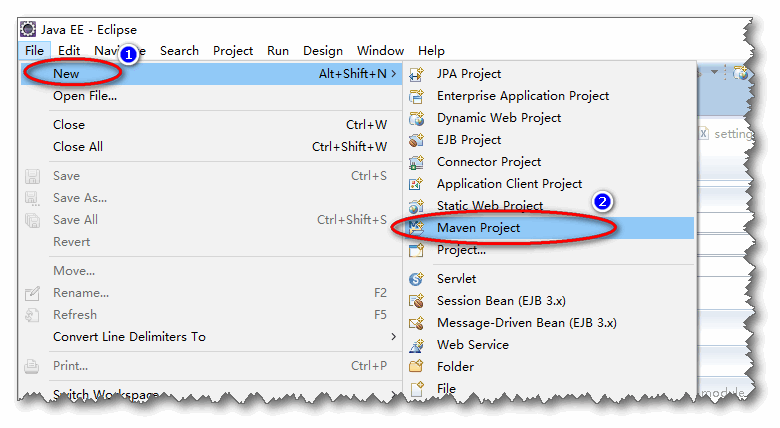780x428 pixels.
Task: Click the Save floppy disk icon
Action: point(32,176)
